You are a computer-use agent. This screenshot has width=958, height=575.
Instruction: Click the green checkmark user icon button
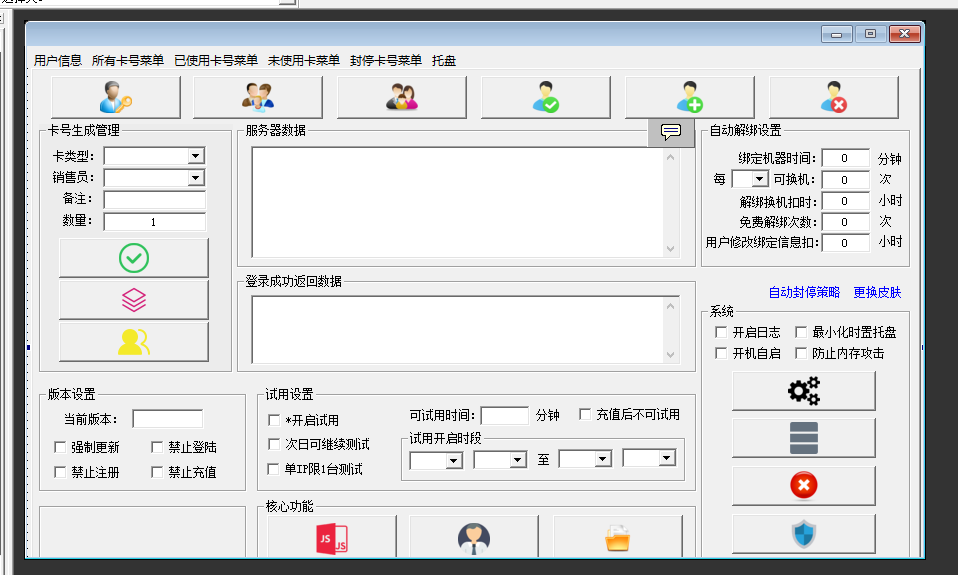tap(545, 98)
